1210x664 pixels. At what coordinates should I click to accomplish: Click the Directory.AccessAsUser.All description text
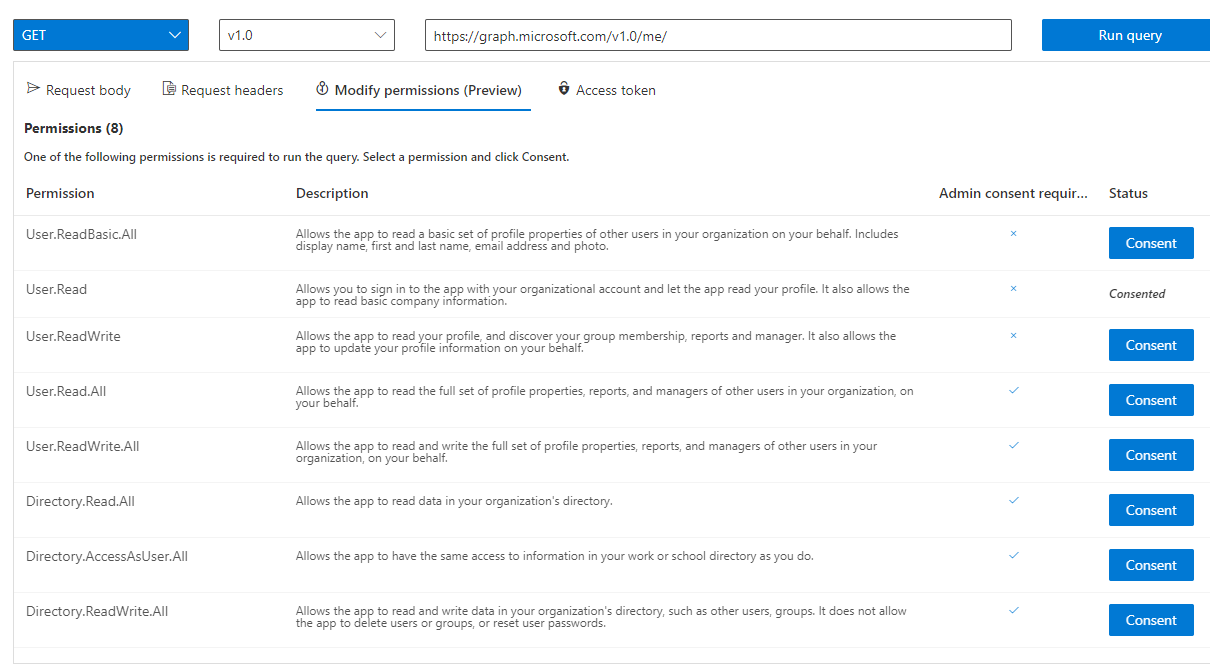pyautogui.click(x=555, y=556)
